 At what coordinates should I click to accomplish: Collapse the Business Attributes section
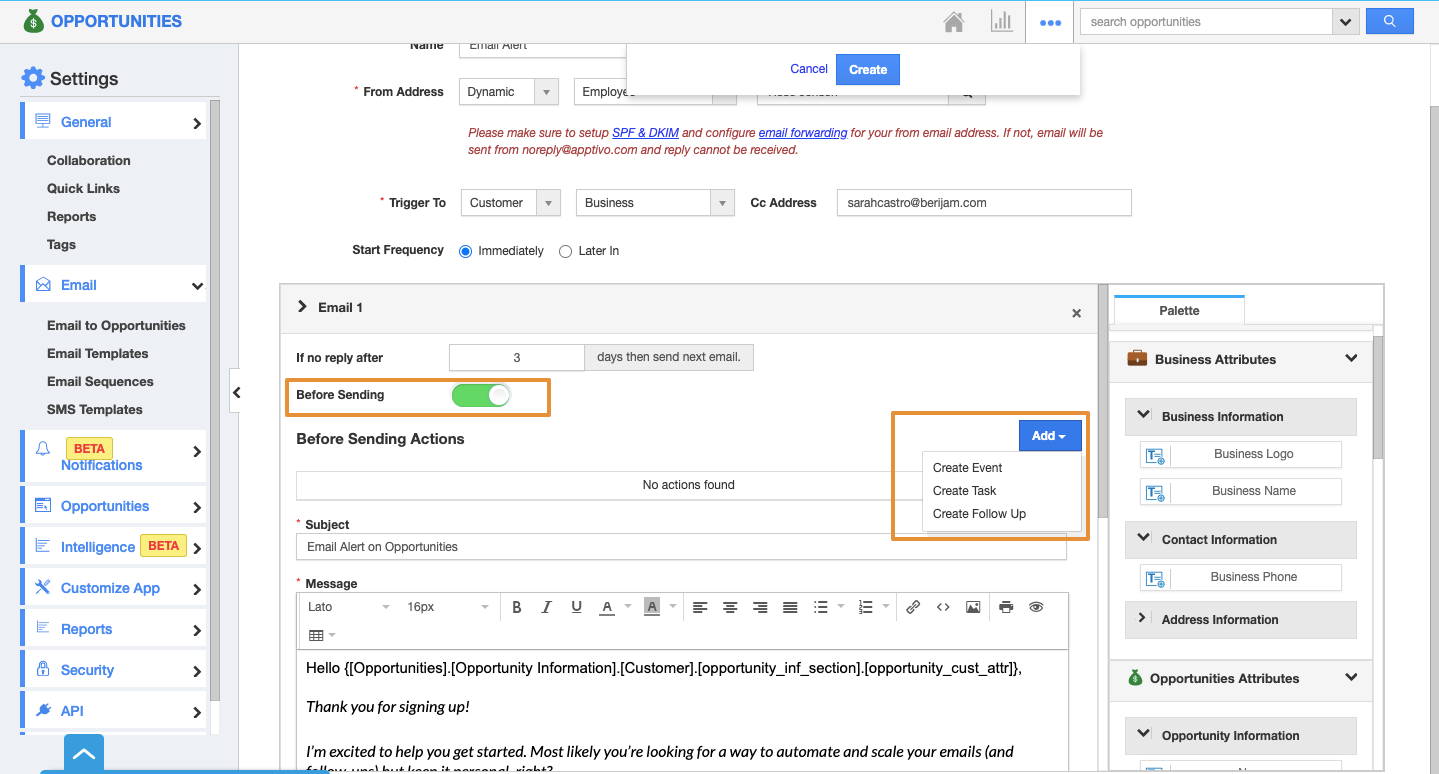[x=1351, y=359]
